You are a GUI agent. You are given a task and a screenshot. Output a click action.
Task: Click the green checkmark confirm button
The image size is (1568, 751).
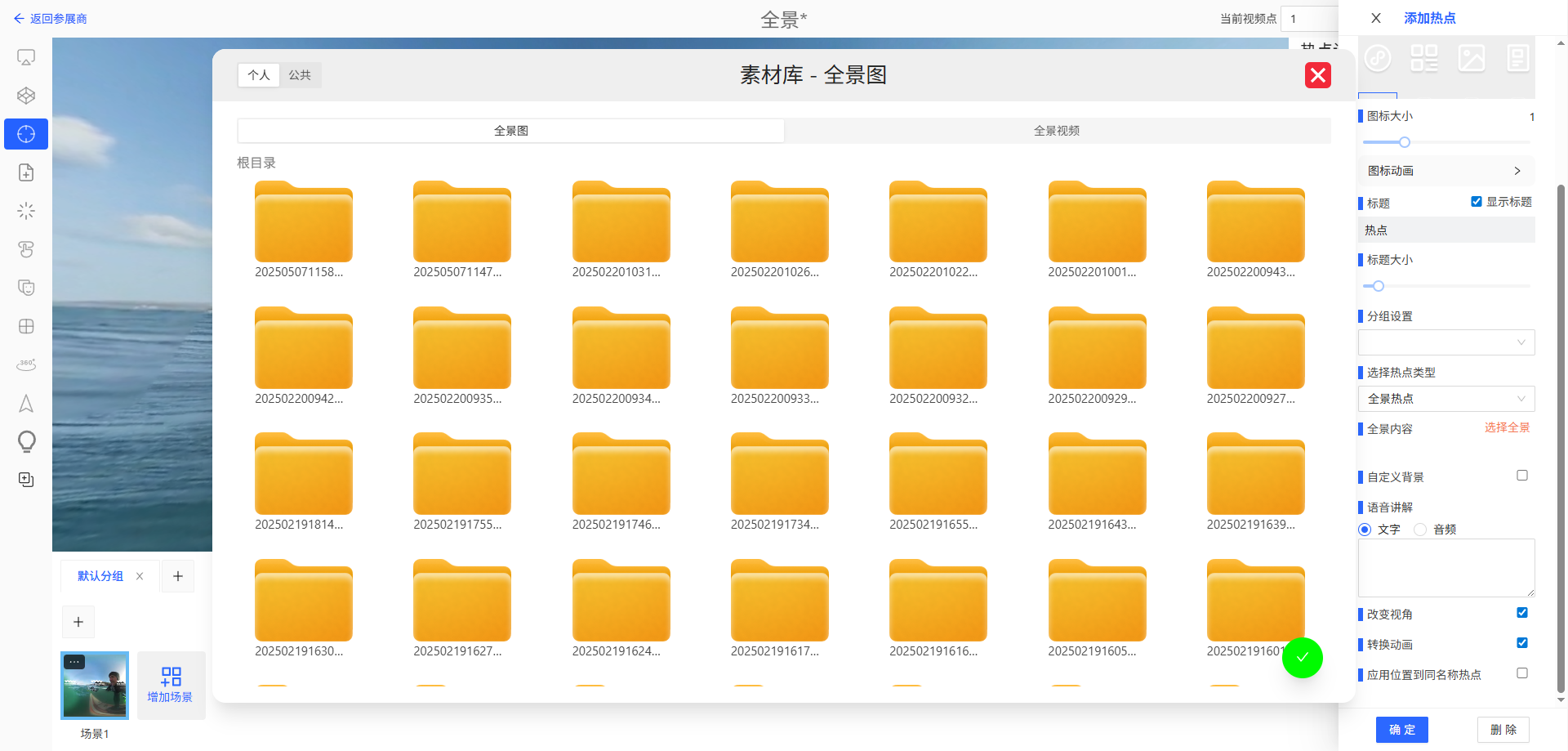(x=1302, y=658)
